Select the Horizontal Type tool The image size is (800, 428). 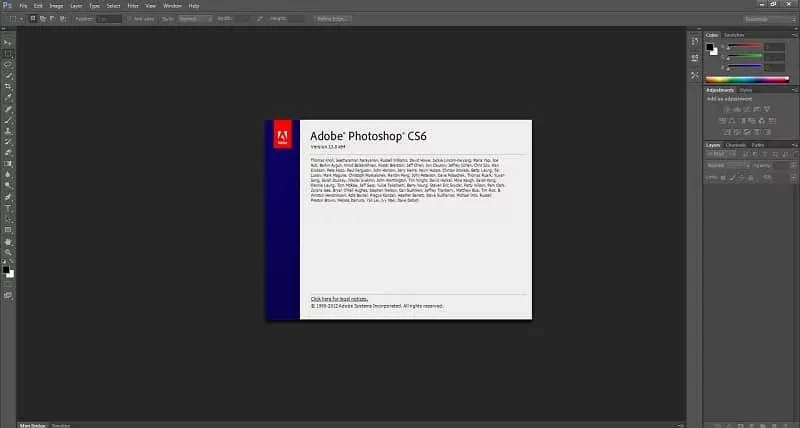(x=8, y=207)
